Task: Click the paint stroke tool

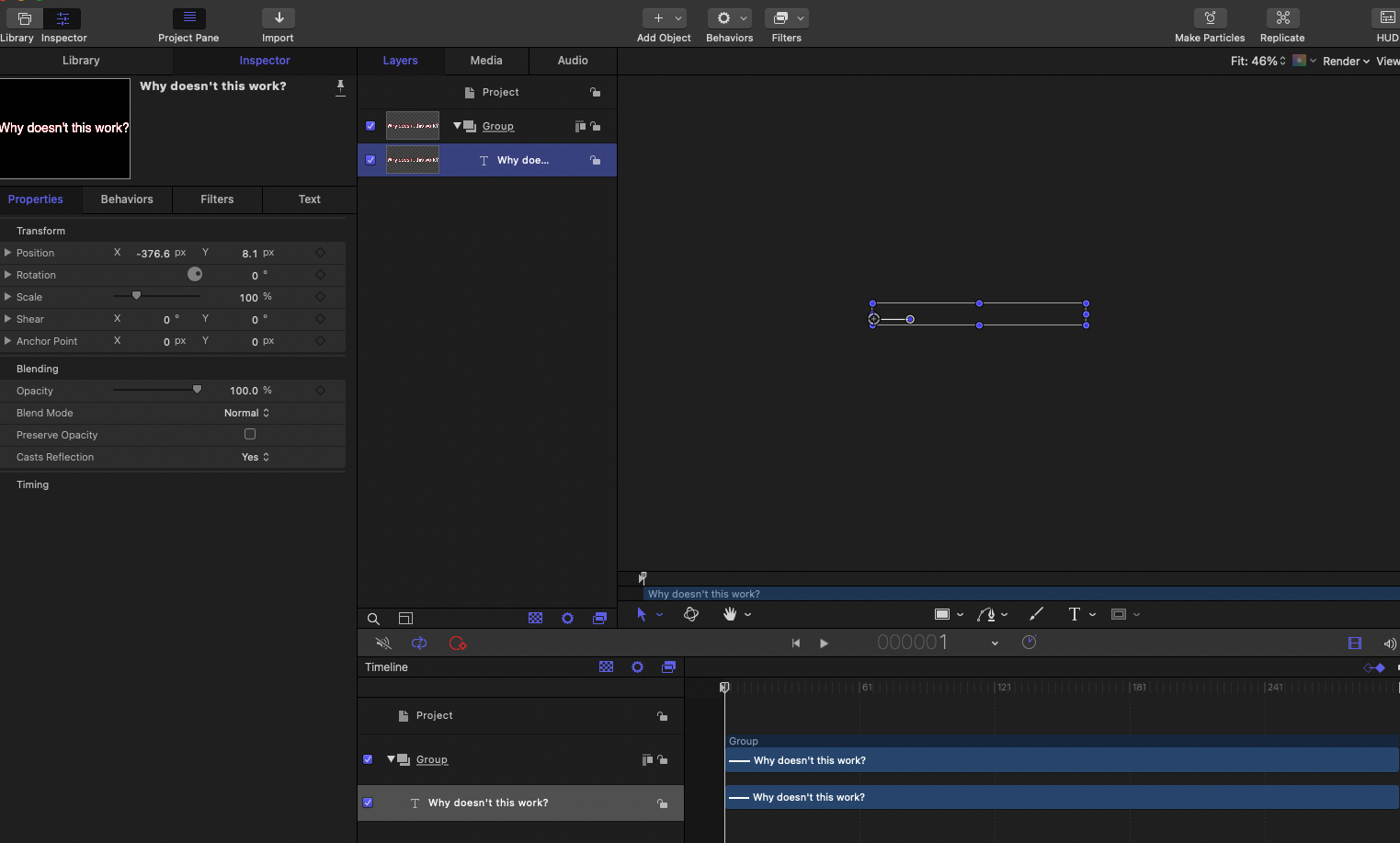Action: [x=1036, y=614]
